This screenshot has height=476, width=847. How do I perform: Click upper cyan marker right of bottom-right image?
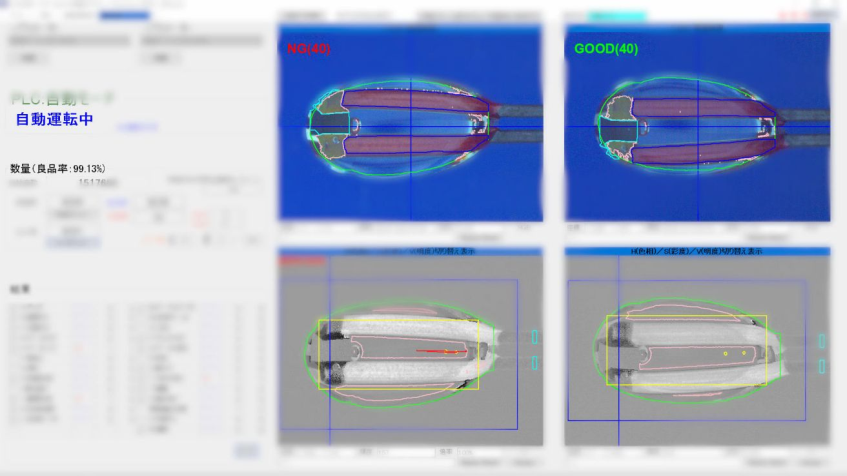[822, 340]
